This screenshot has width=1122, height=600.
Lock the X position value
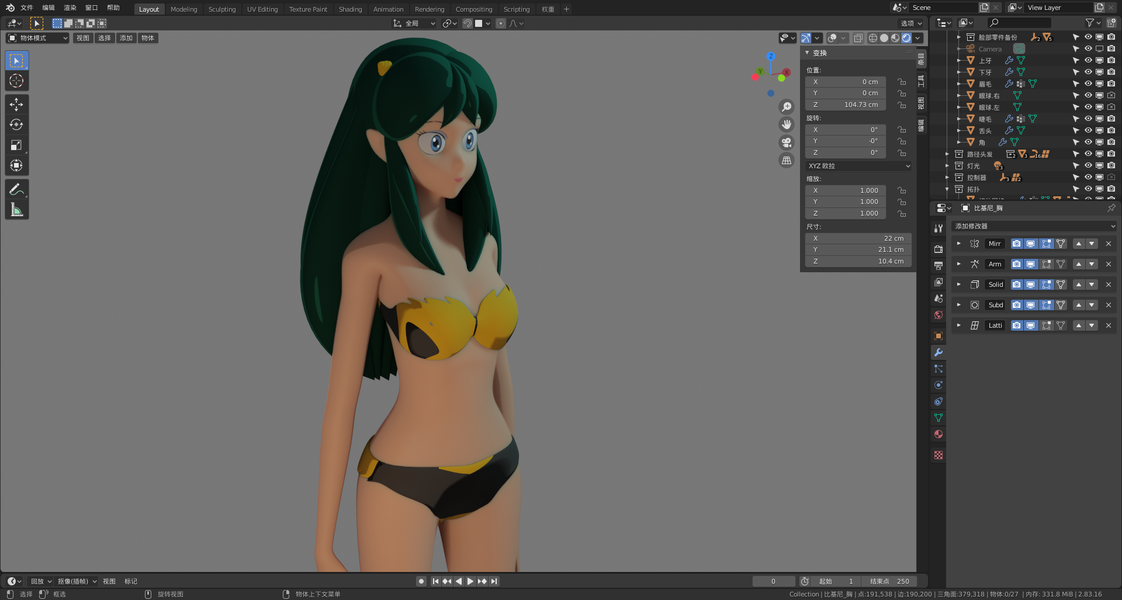902,82
